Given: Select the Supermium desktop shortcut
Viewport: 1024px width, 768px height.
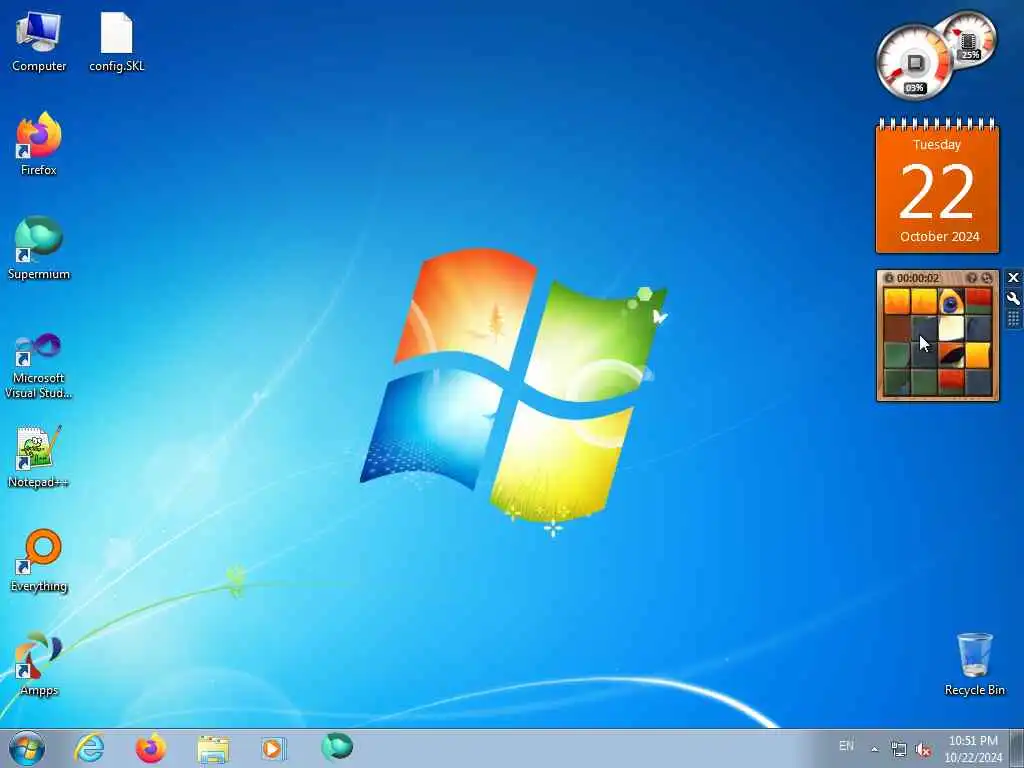Looking at the screenshot, I should pos(39,249).
